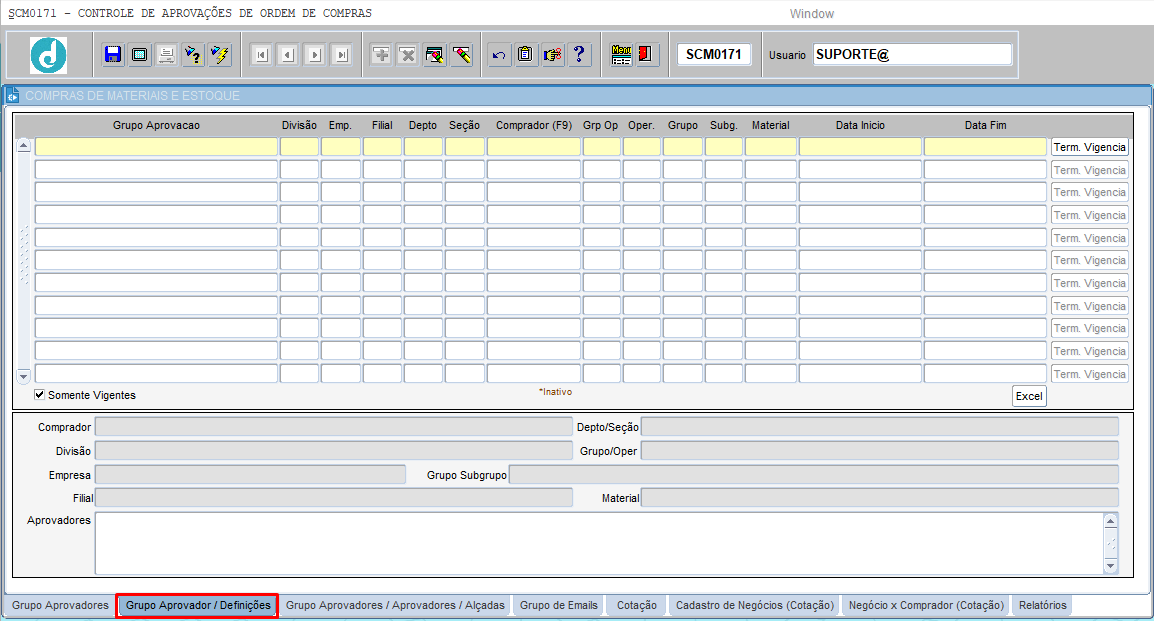Click the Save diskette icon
The height and width of the screenshot is (621, 1154).
coord(113,54)
